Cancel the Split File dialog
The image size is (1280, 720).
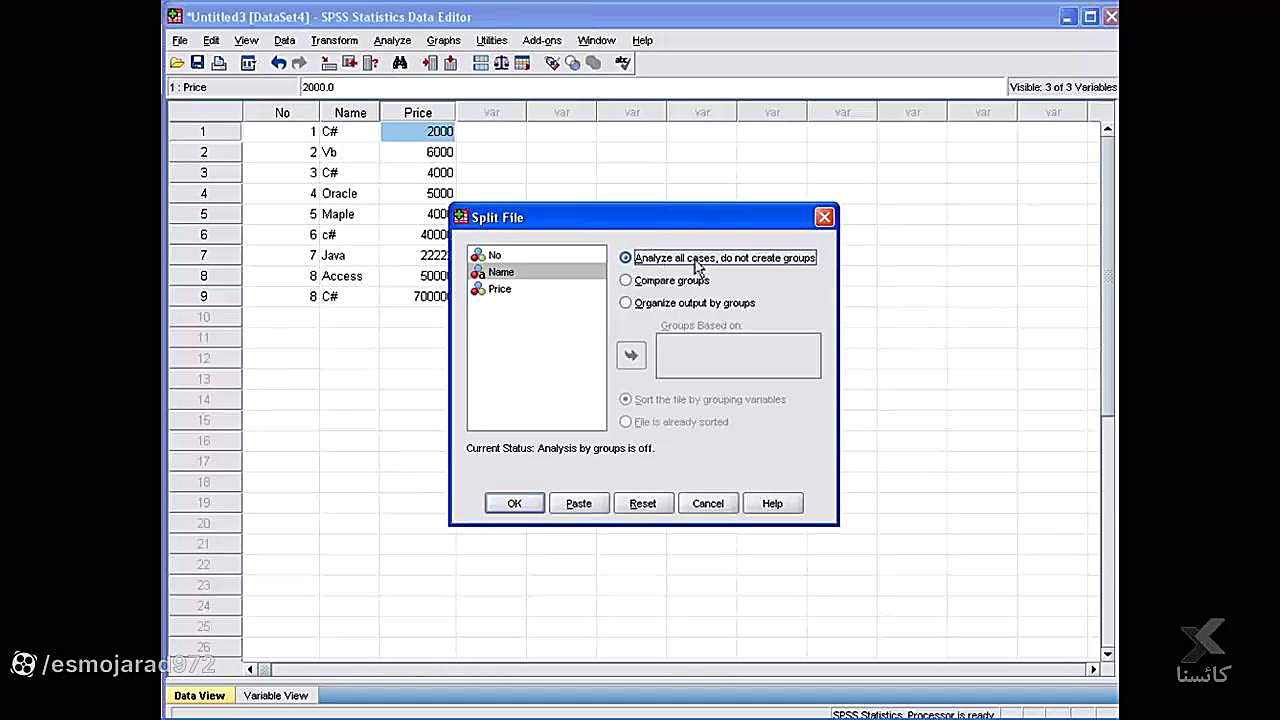click(708, 503)
